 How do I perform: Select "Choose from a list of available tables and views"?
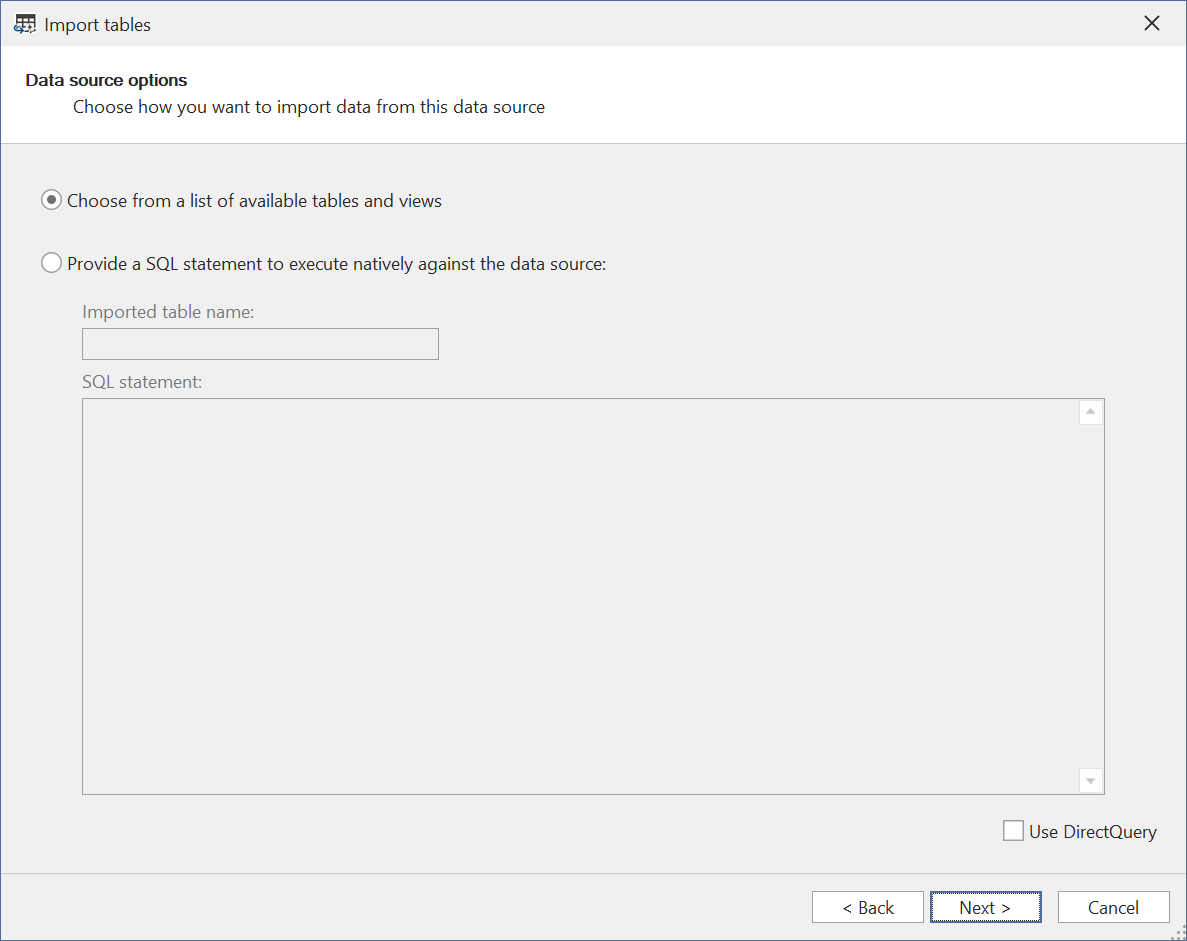pos(51,200)
